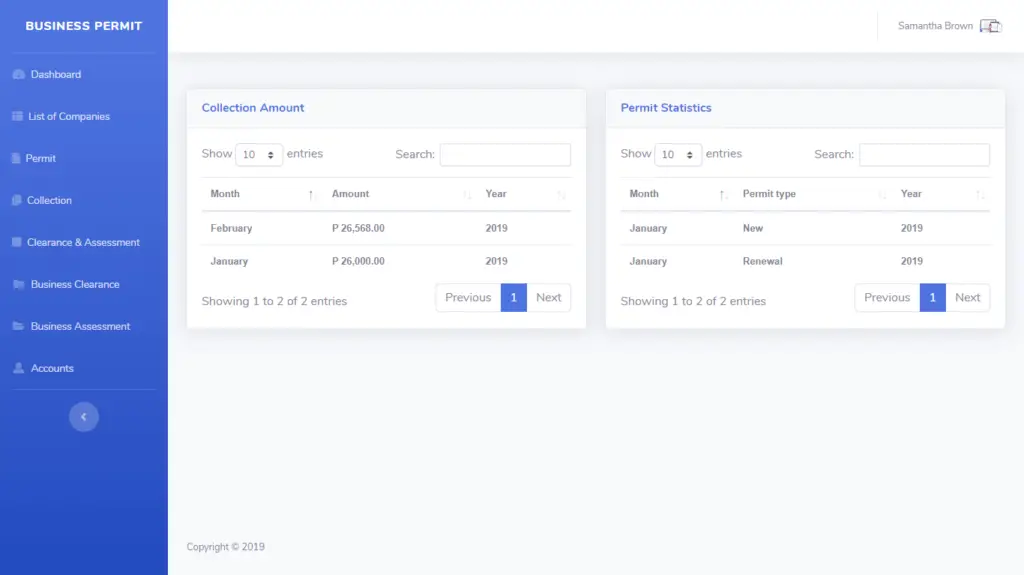Sort Collection Amount table by Year column
This screenshot has height=575, width=1024.
click(525, 194)
